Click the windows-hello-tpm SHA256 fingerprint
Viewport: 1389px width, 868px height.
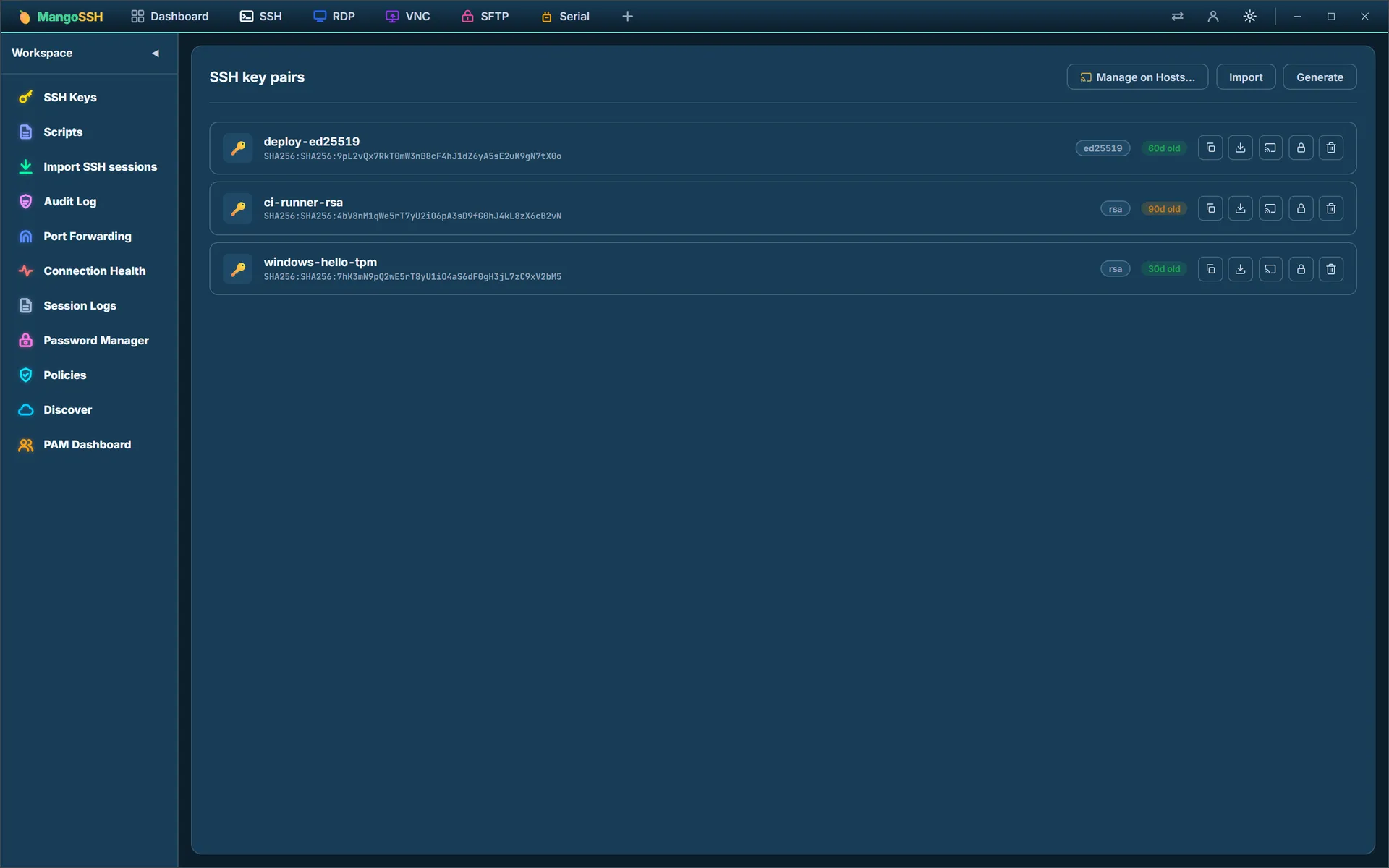[x=412, y=277]
